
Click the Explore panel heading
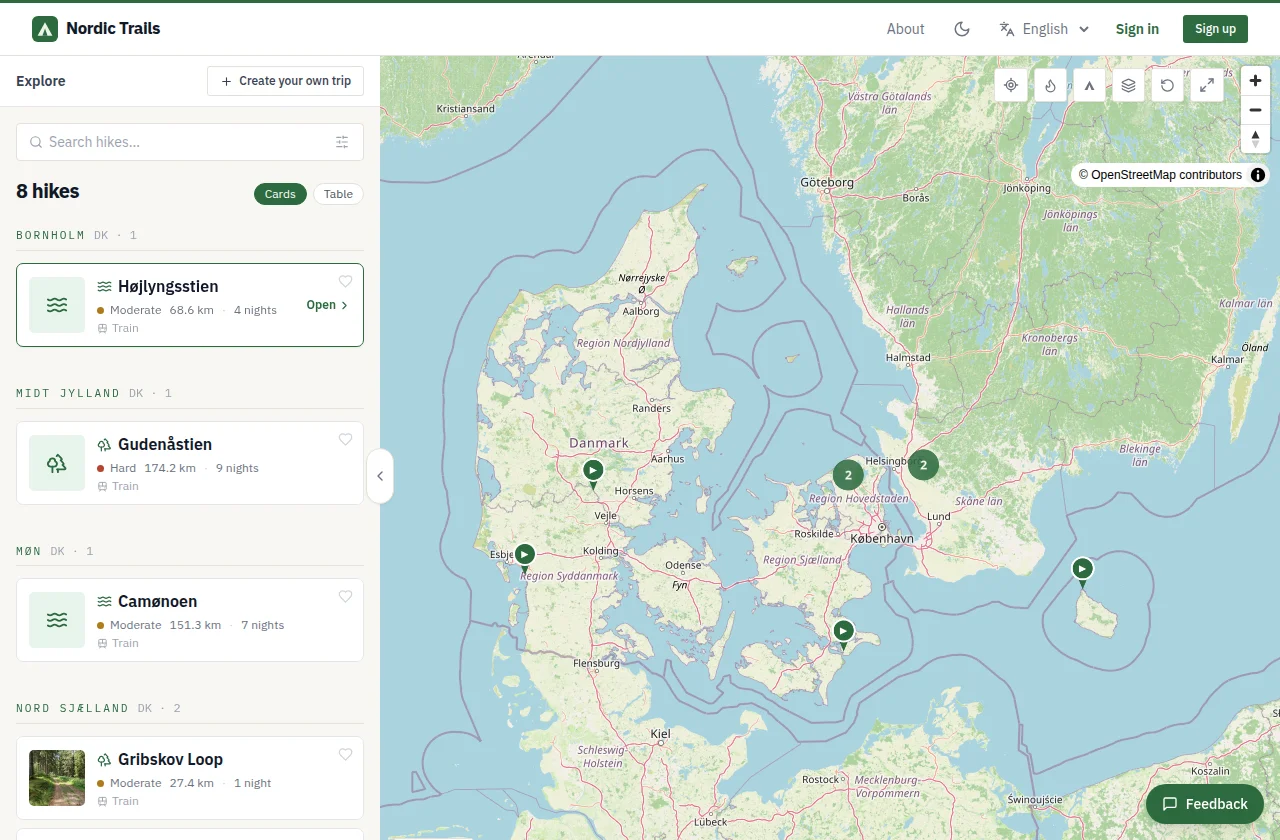[x=41, y=81]
